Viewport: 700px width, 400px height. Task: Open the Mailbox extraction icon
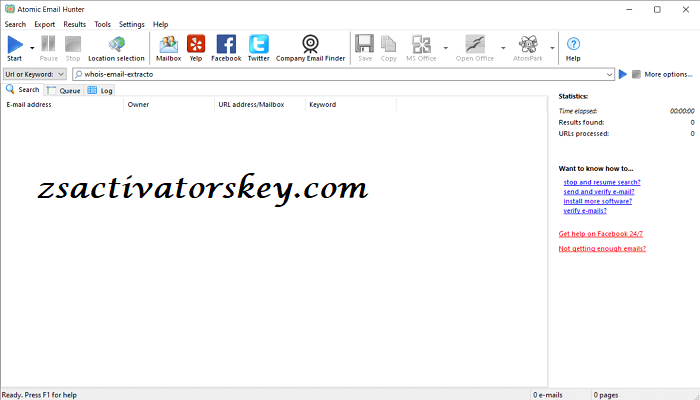click(168, 44)
